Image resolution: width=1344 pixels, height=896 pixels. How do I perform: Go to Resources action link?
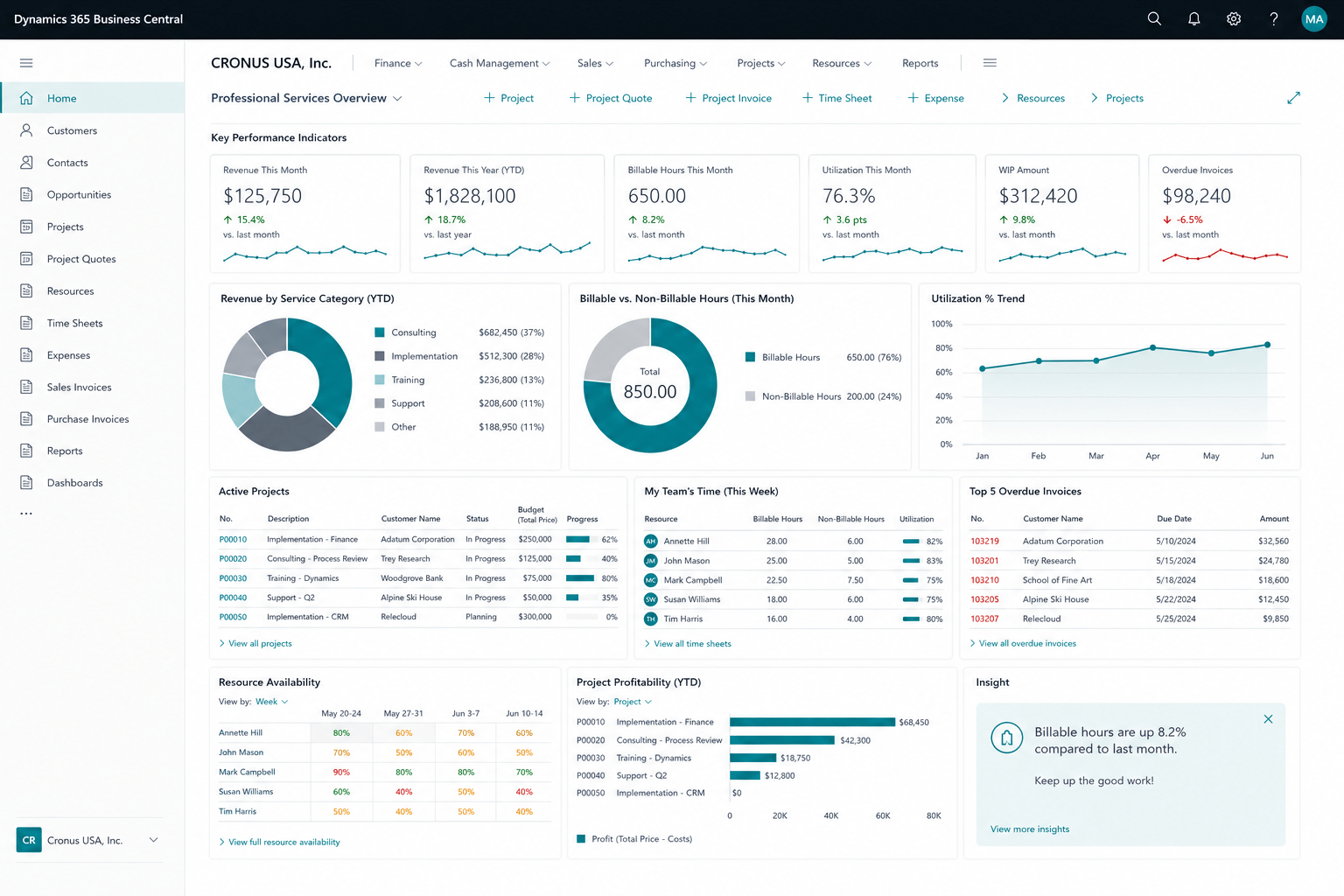(x=1032, y=98)
